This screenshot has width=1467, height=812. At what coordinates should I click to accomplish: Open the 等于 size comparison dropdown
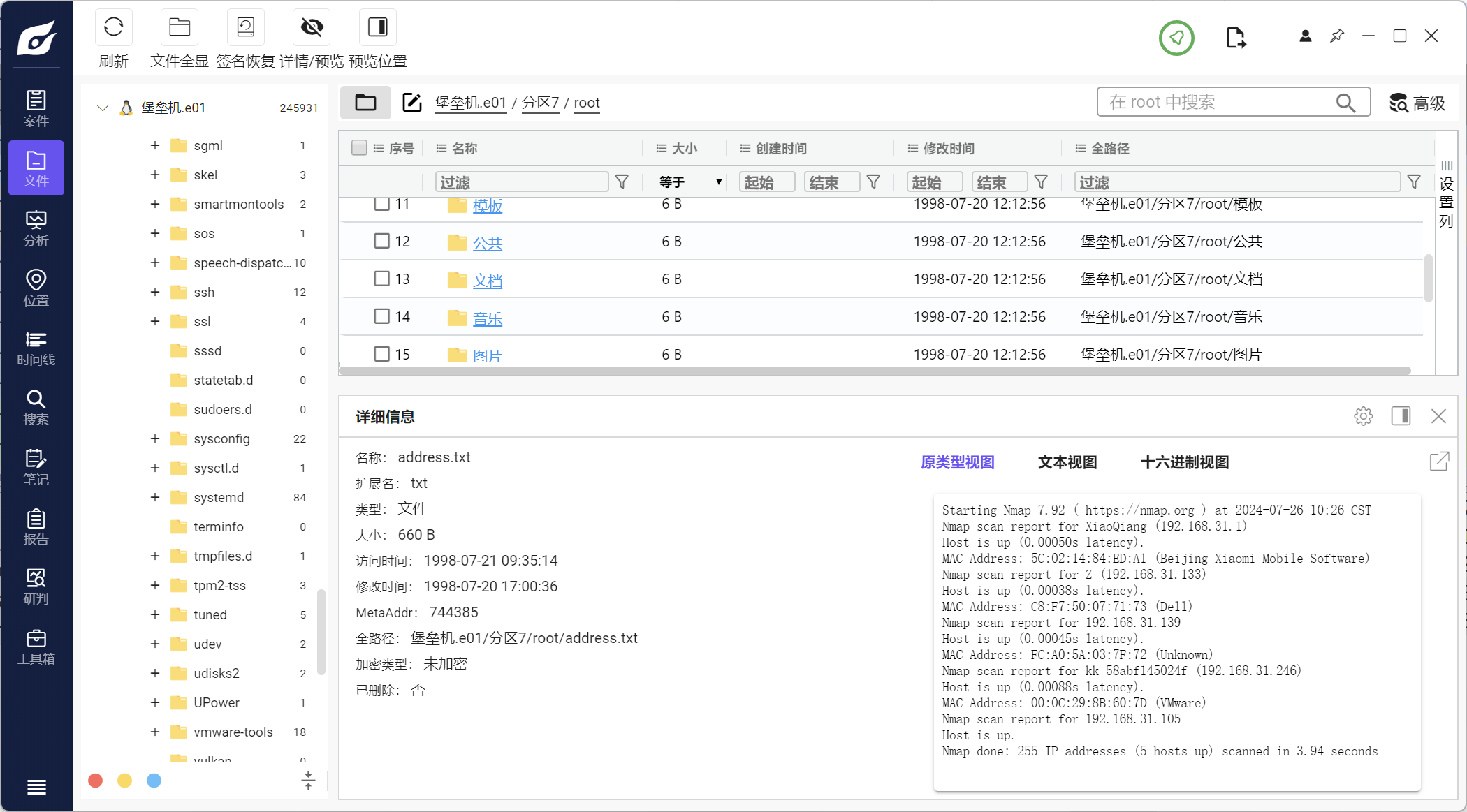690,182
